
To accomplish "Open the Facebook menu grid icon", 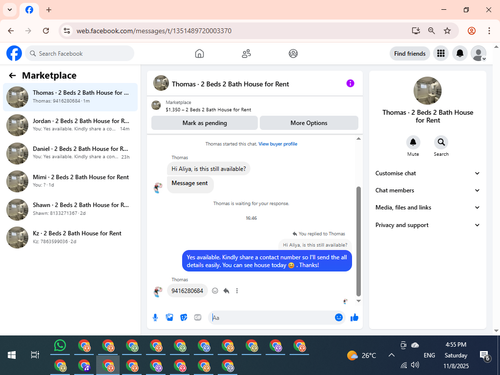I will pyautogui.click(x=441, y=53).
